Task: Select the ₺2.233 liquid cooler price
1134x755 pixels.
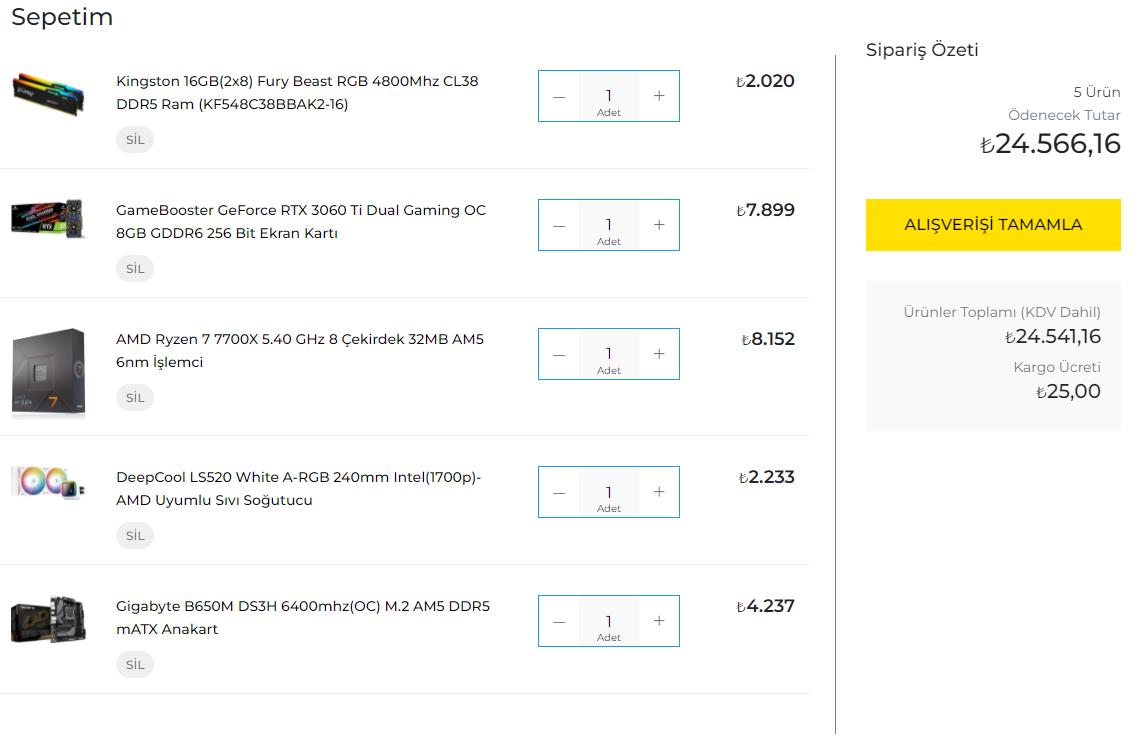Action: pyautogui.click(x=767, y=477)
